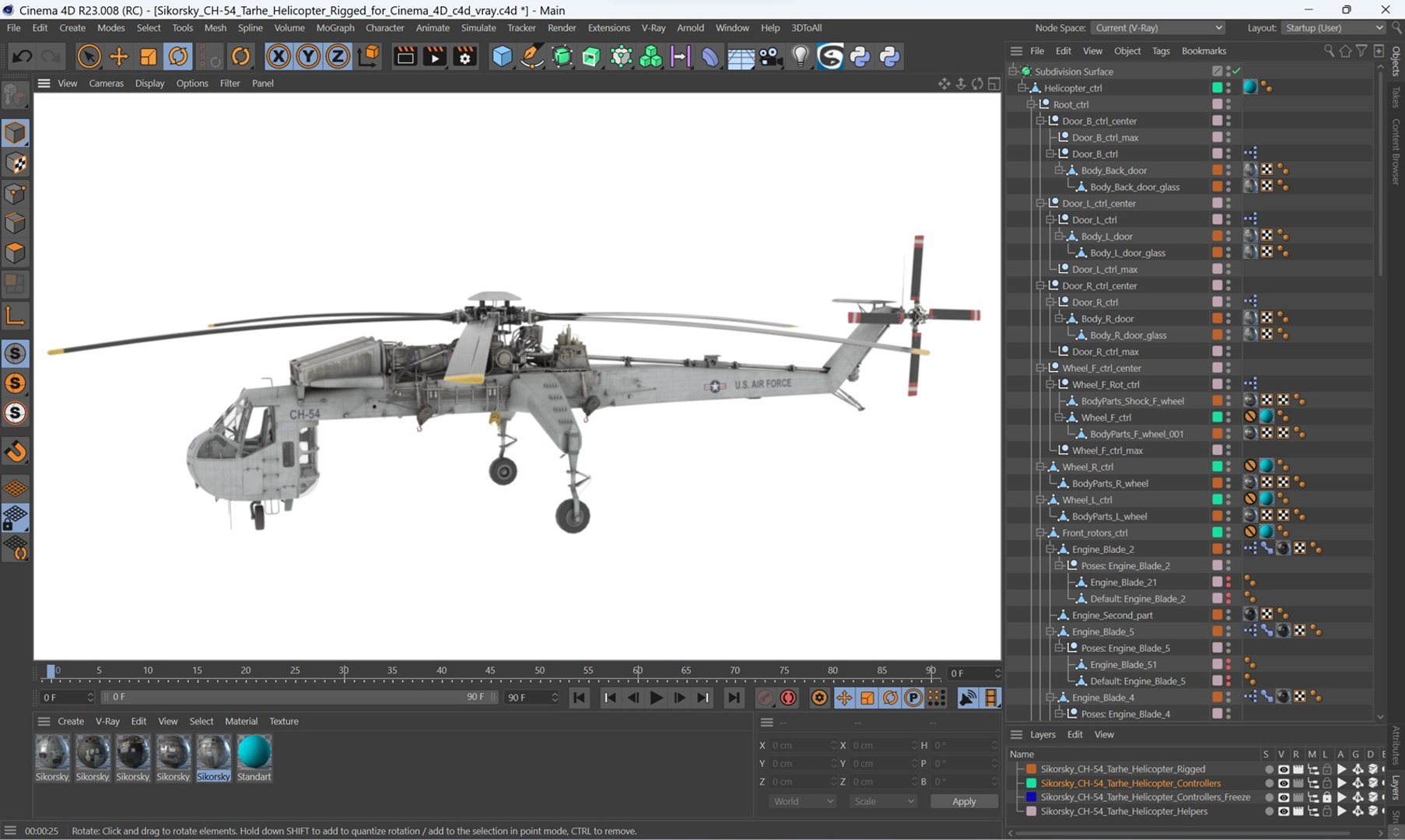Open the Render menu
The height and width of the screenshot is (840, 1405).
(x=562, y=27)
